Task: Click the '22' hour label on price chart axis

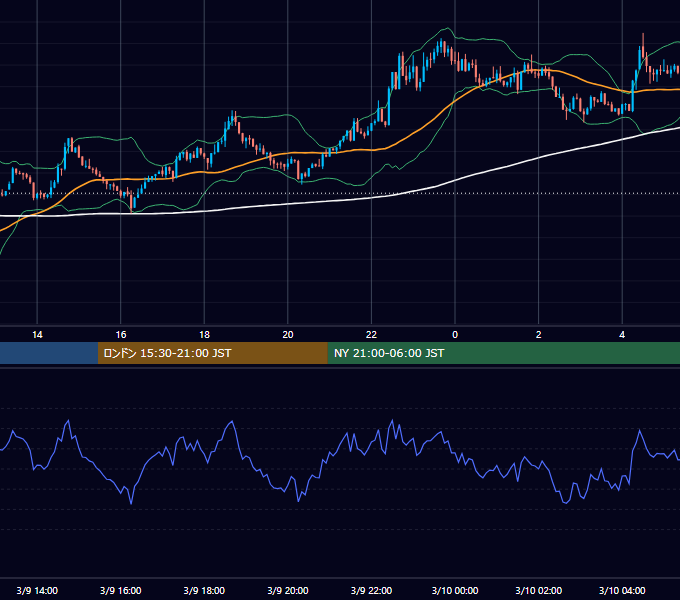Action: (x=371, y=335)
